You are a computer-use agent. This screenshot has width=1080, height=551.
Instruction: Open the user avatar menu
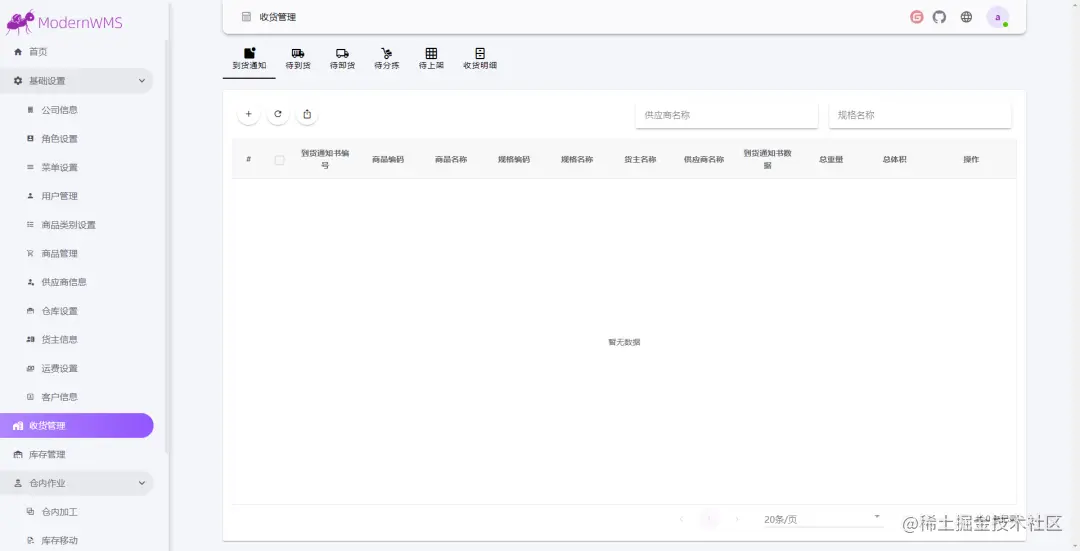[997, 17]
